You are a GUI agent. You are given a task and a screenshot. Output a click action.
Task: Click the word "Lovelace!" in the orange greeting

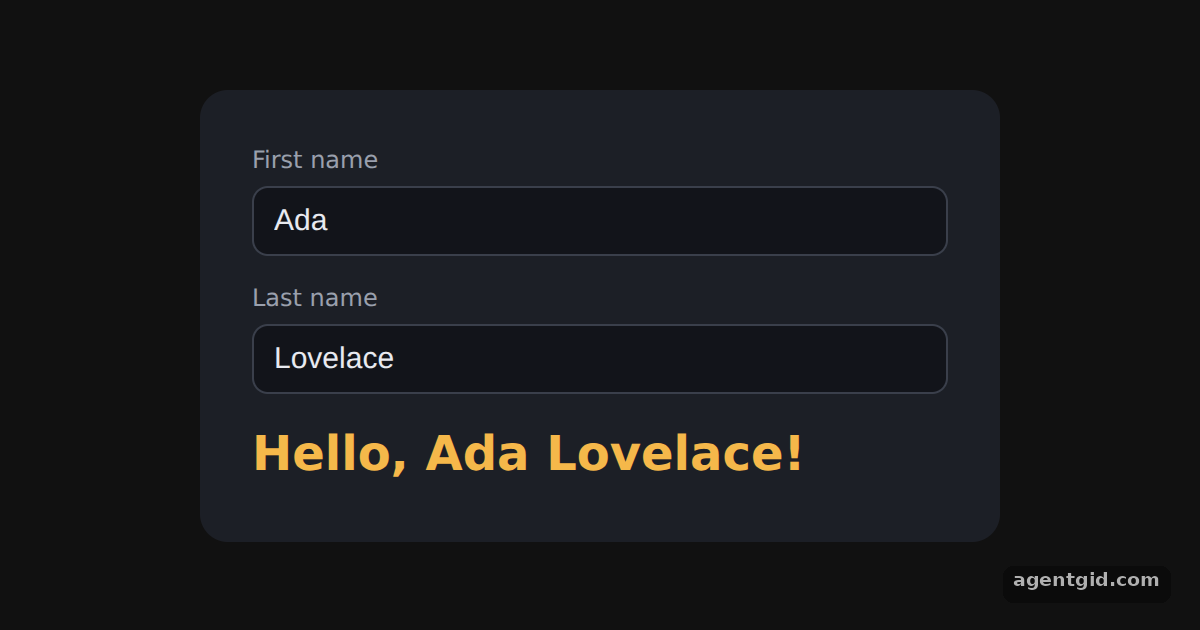[x=675, y=453]
